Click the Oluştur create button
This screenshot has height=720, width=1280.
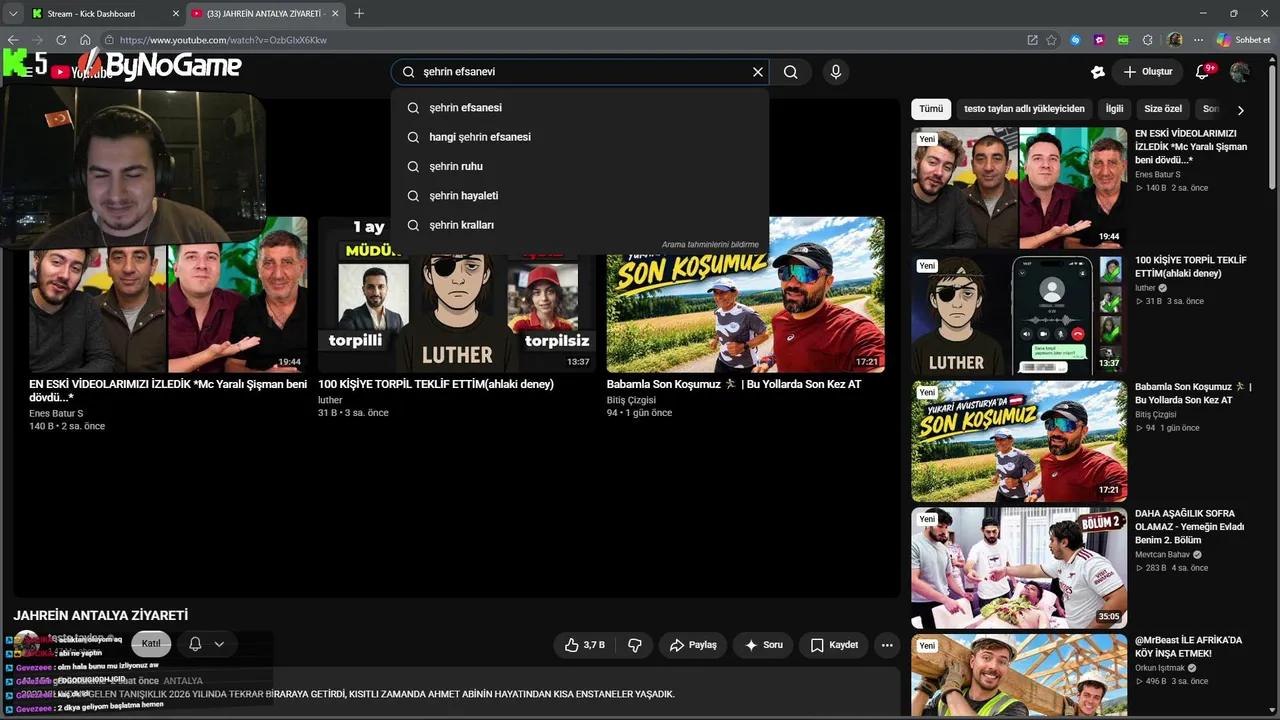[1148, 72]
